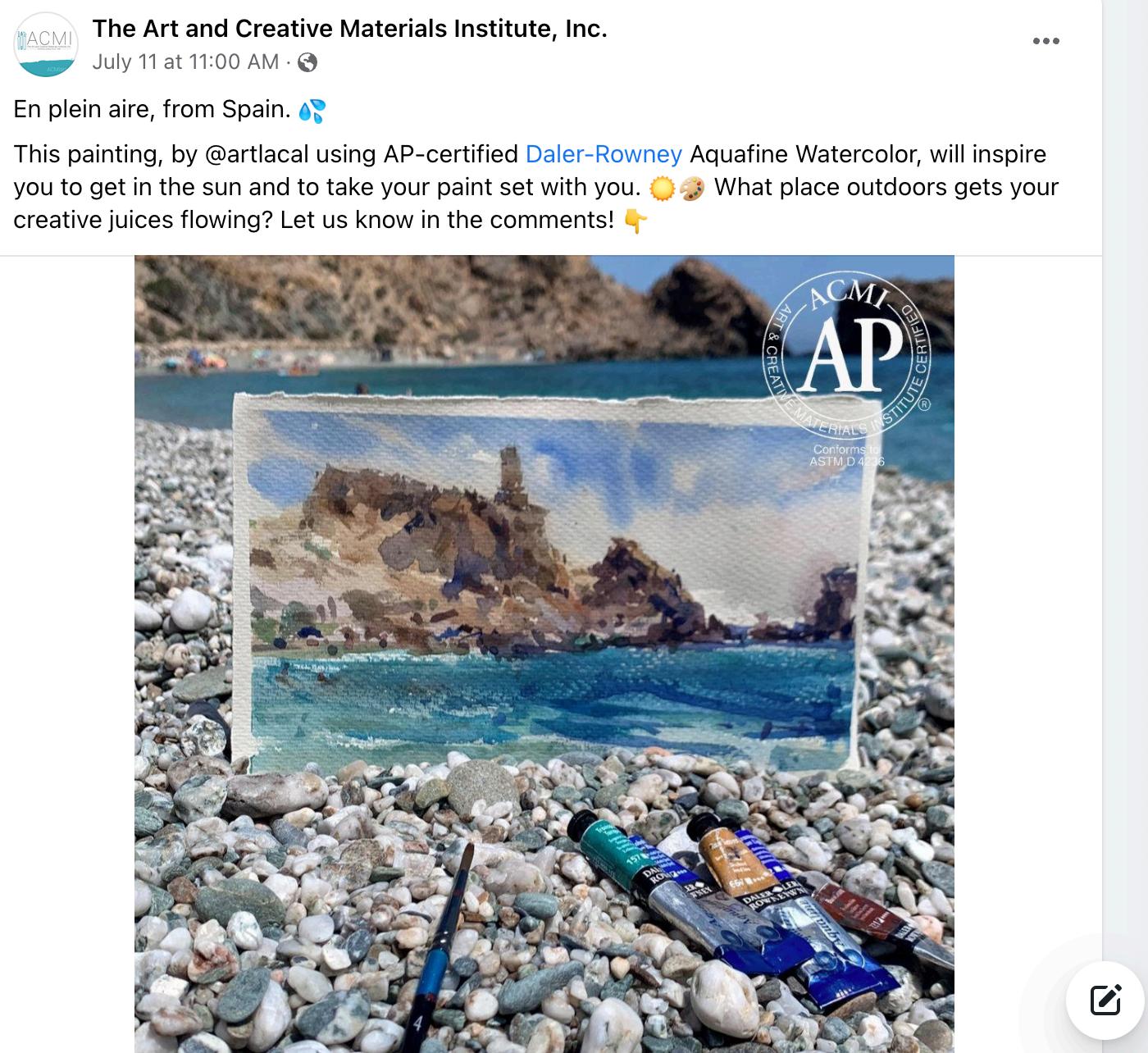Click the ACMI profile picture avatar
Image resolution: width=1148 pixels, height=1053 pixels.
(x=46, y=45)
